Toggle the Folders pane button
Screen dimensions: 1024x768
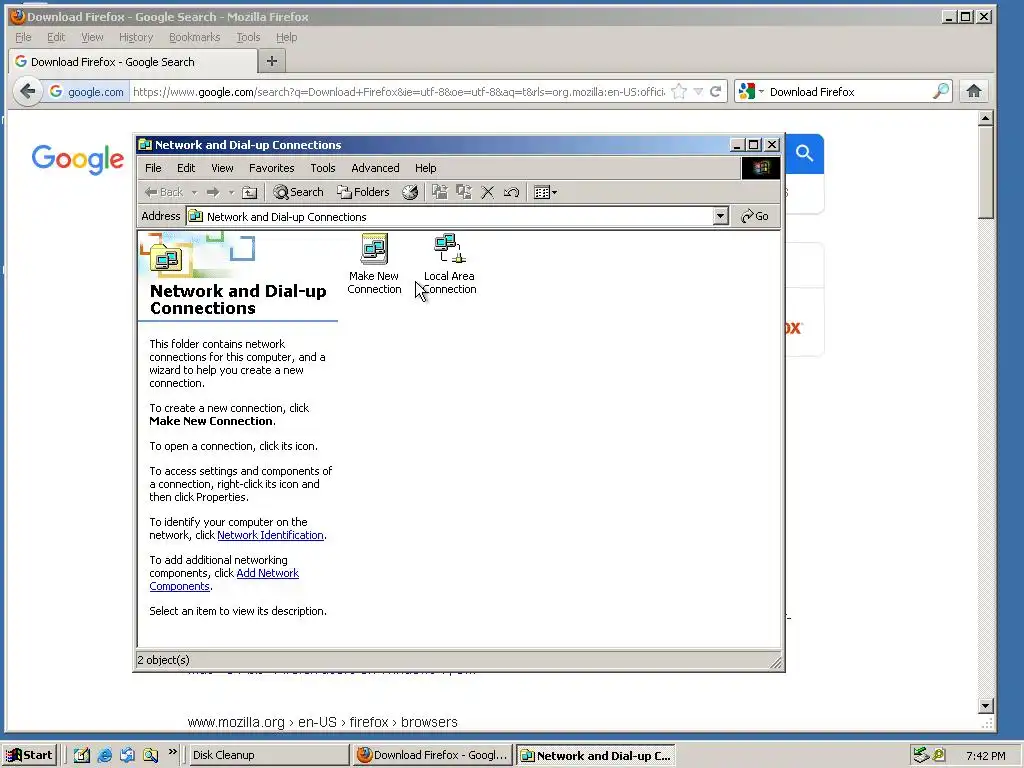click(x=363, y=192)
